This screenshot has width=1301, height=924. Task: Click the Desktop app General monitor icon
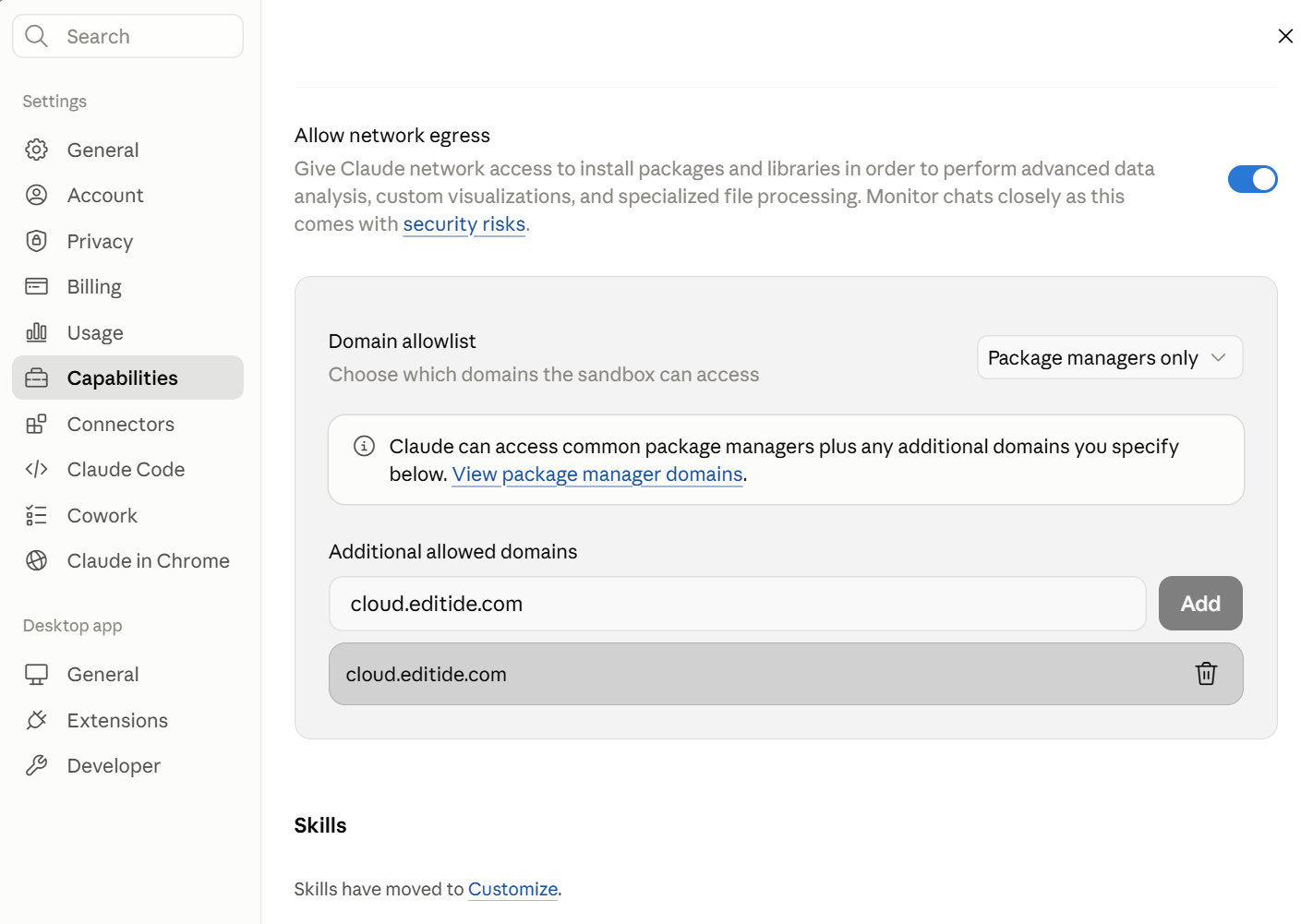click(x=36, y=675)
